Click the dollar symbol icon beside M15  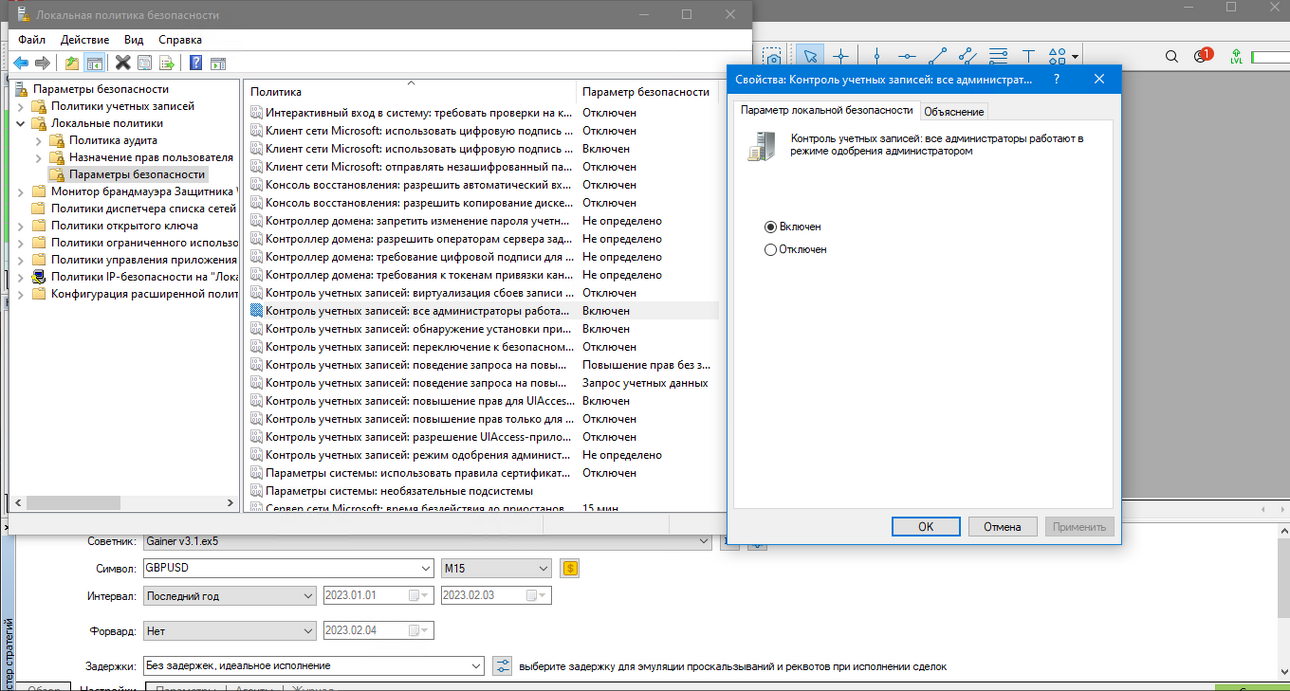tap(570, 568)
